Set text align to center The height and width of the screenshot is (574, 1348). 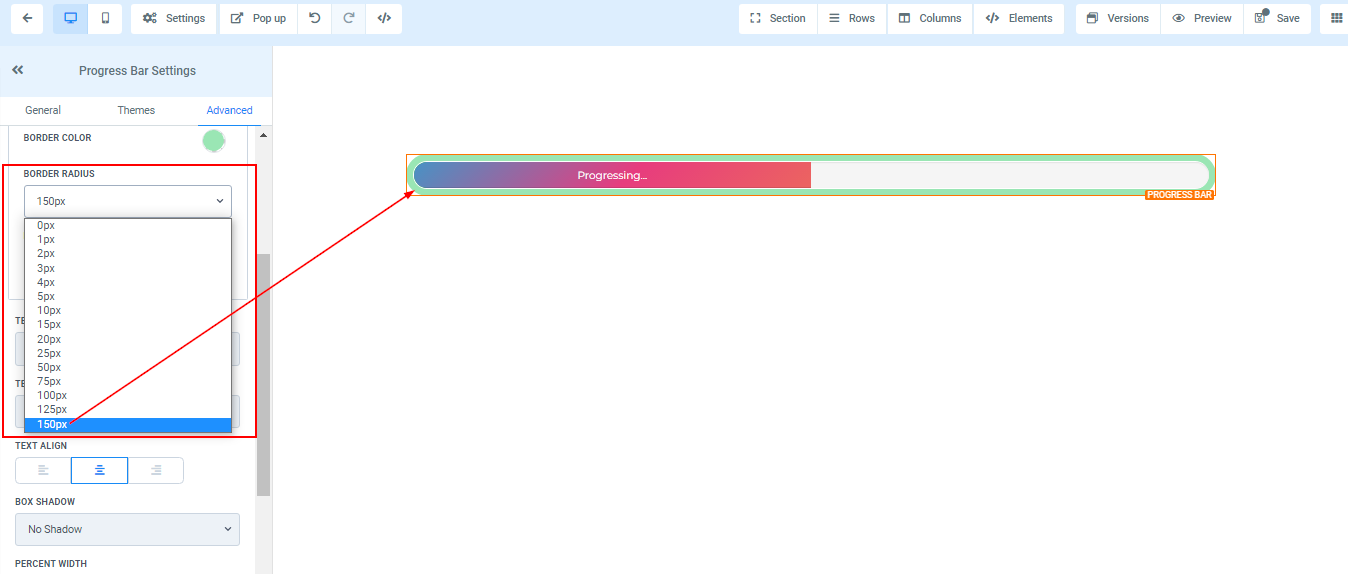click(99, 470)
